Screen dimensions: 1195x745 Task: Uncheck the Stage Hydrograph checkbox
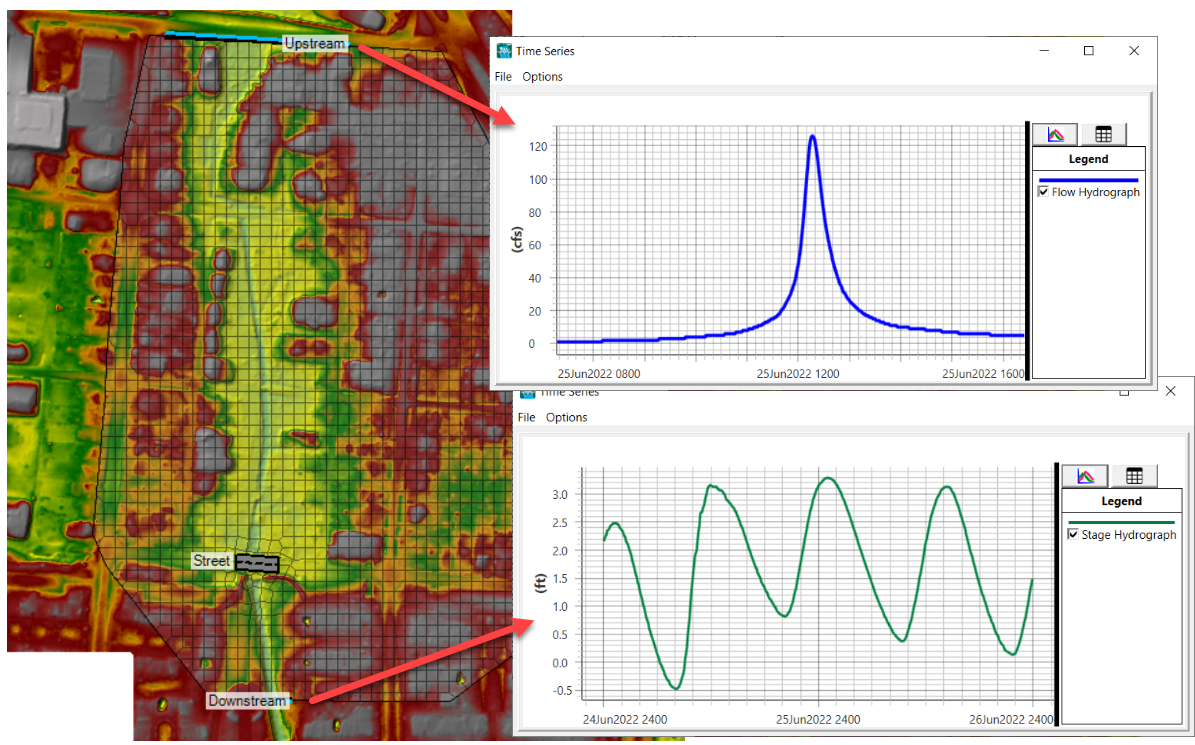click(1073, 535)
